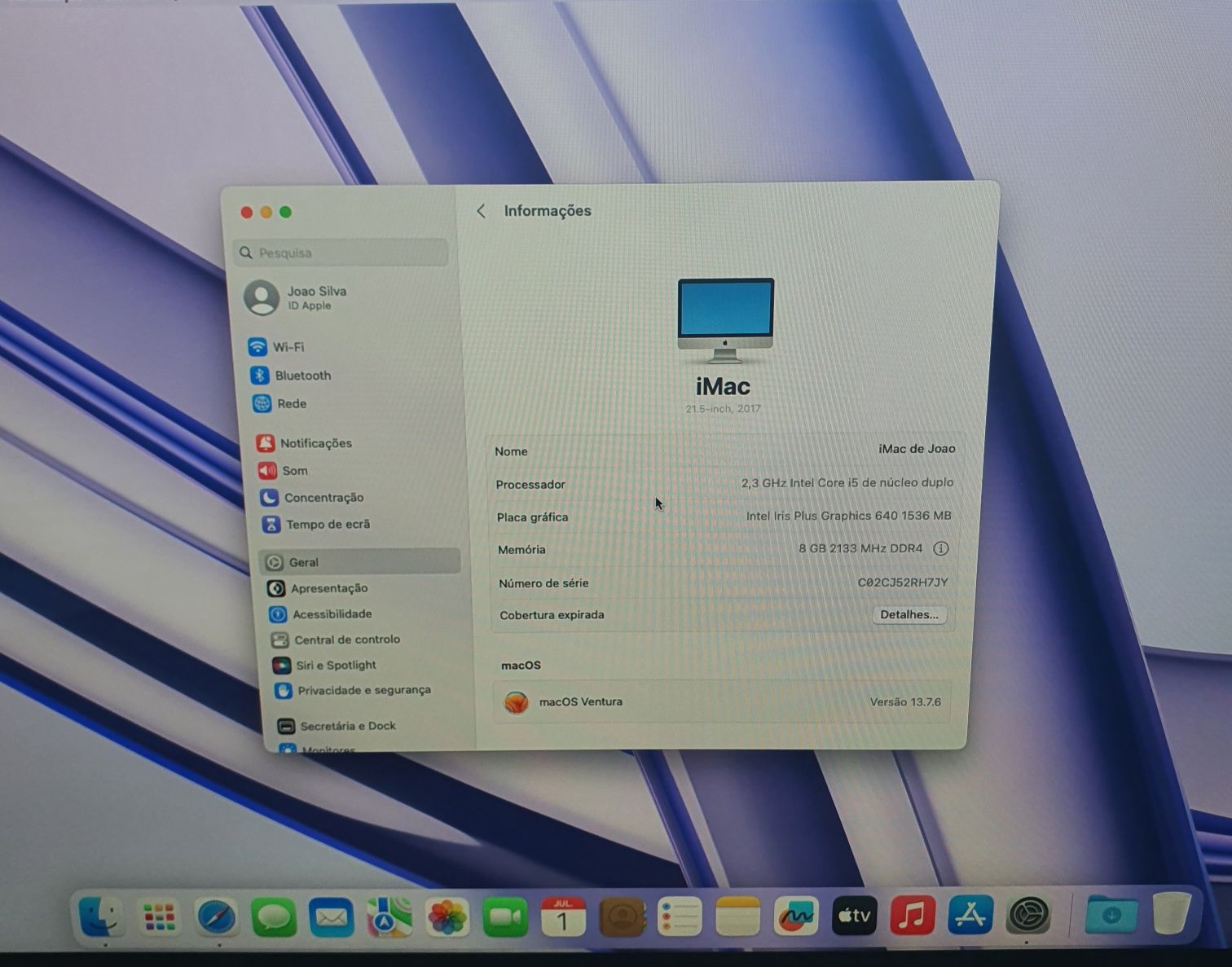
Task: Maximize the window with green button
Action: tap(286, 212)
